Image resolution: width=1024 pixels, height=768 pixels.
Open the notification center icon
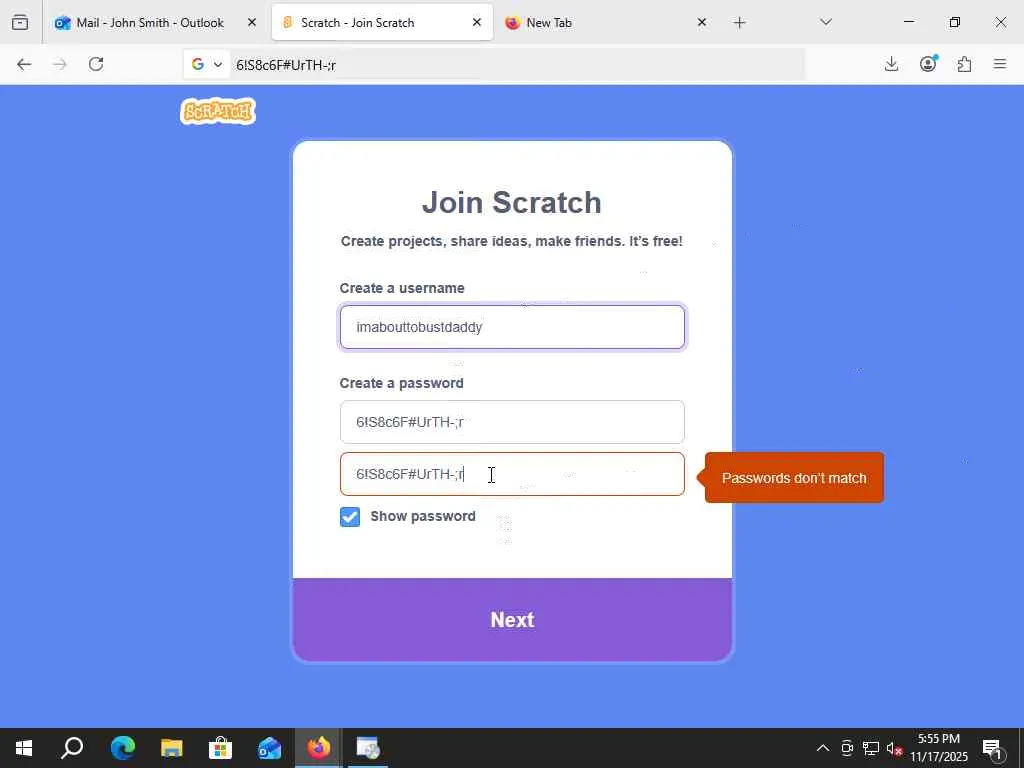pyautogui.click(x=992, y=748)
